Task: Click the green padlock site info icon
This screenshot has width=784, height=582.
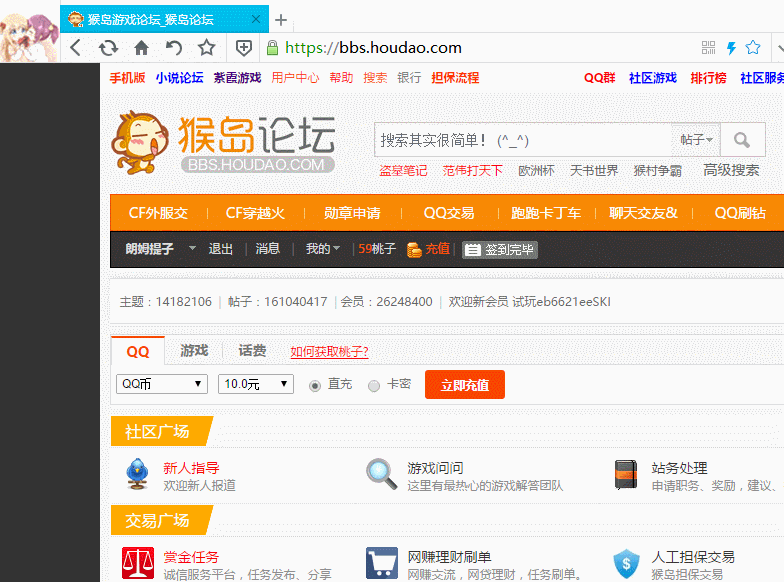Action: pos(272,48)
